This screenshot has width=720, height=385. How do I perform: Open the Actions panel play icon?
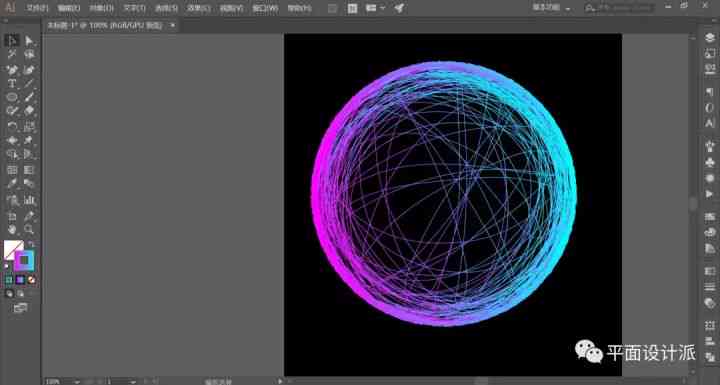tap(710, 194)
